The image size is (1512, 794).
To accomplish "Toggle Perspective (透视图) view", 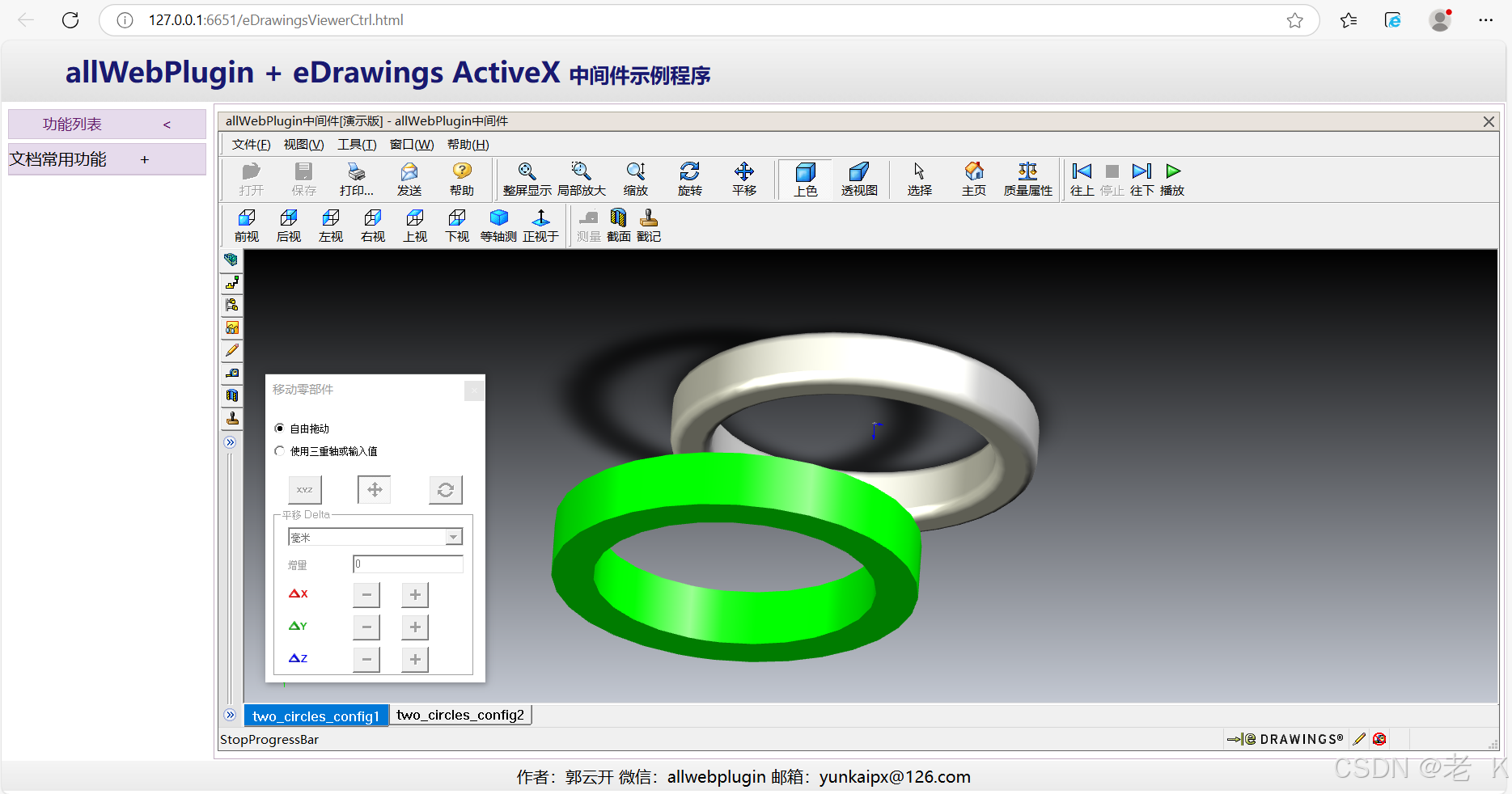I will pos(859,179).
